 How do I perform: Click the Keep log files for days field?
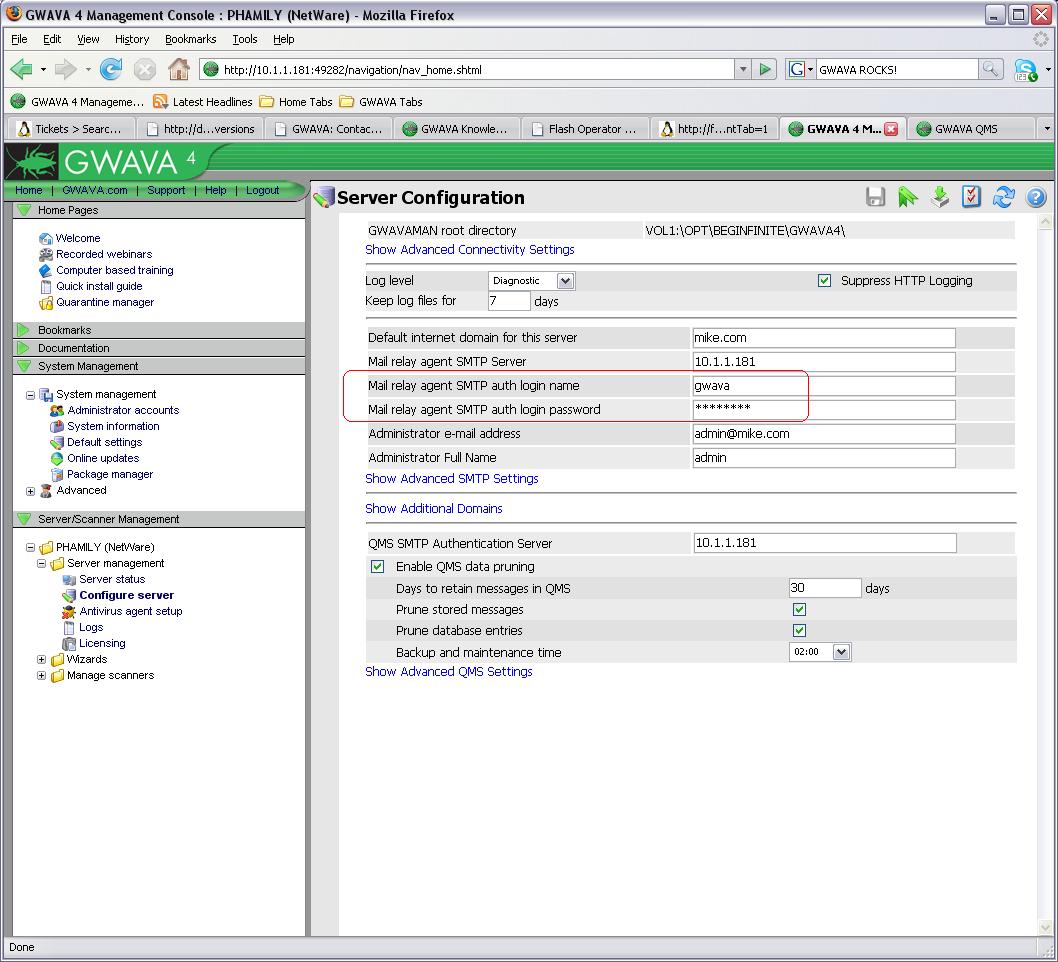(509, 300)
